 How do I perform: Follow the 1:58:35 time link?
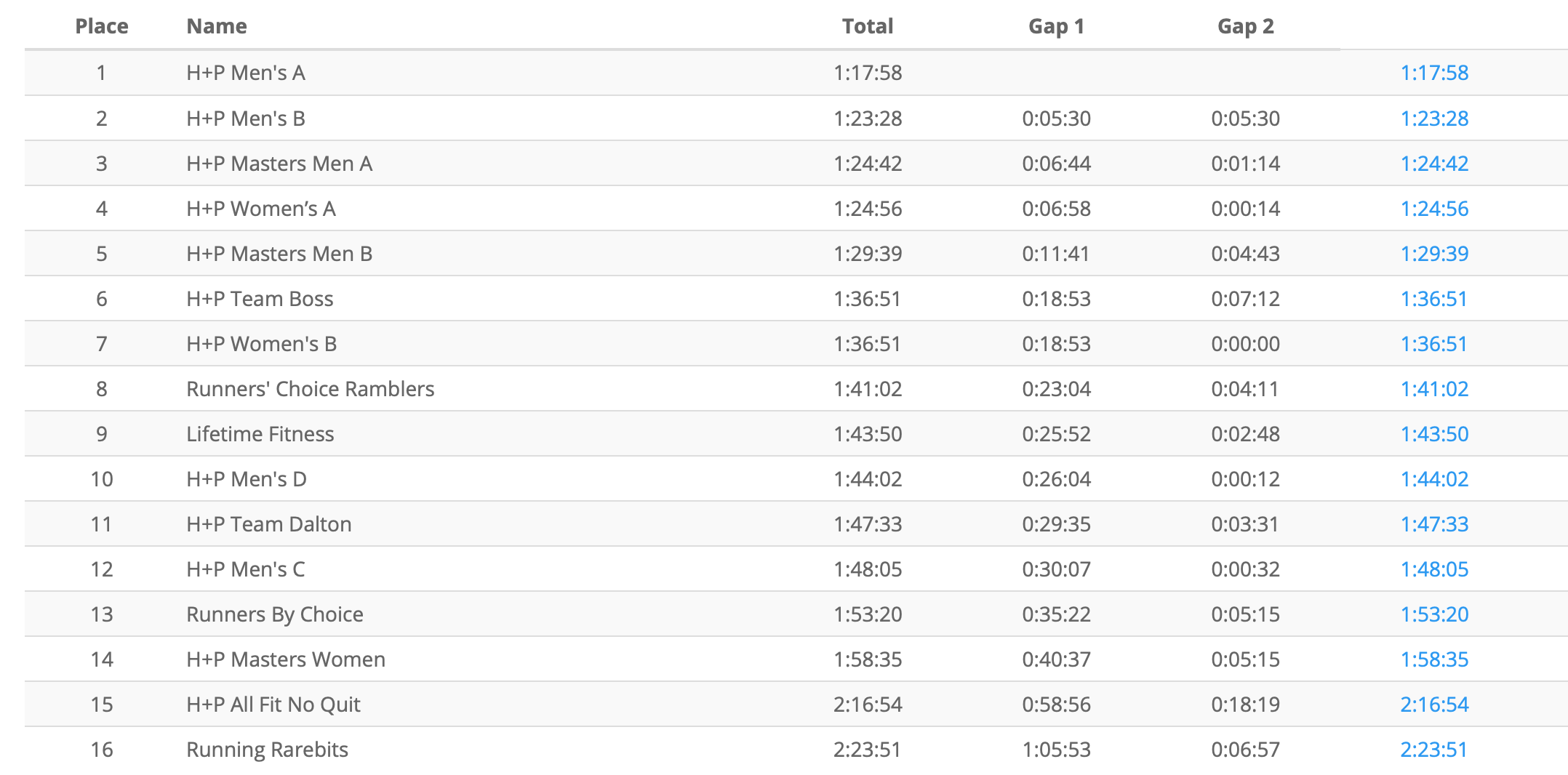[1434, 659]
